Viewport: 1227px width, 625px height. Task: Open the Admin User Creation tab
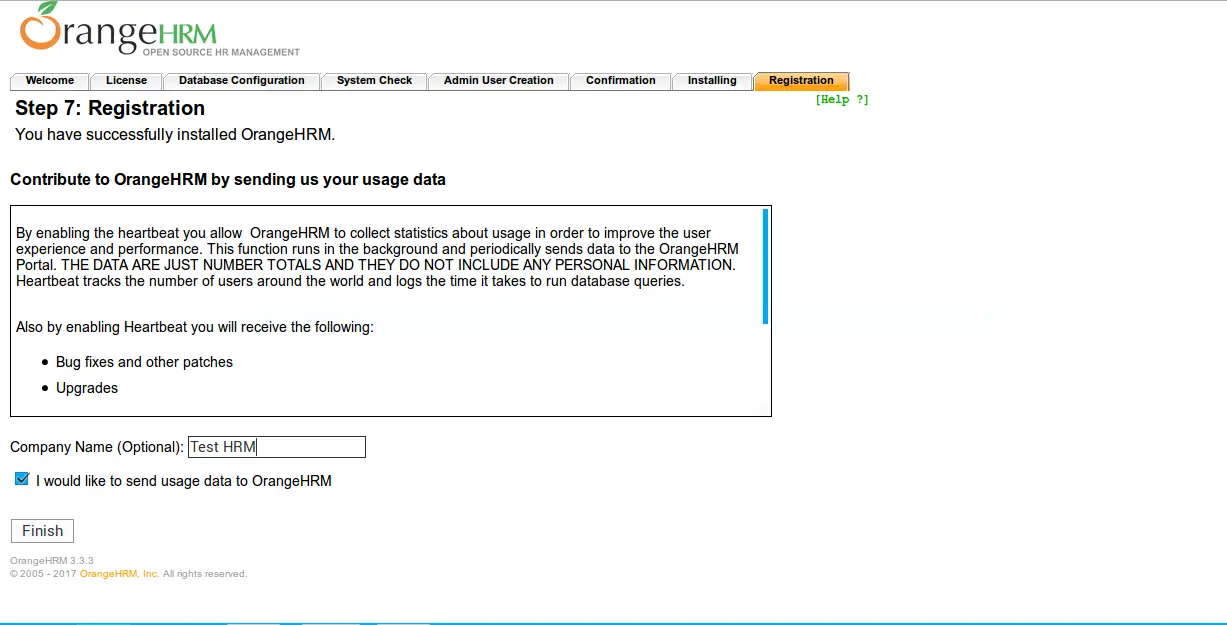[x=499, y=81]
